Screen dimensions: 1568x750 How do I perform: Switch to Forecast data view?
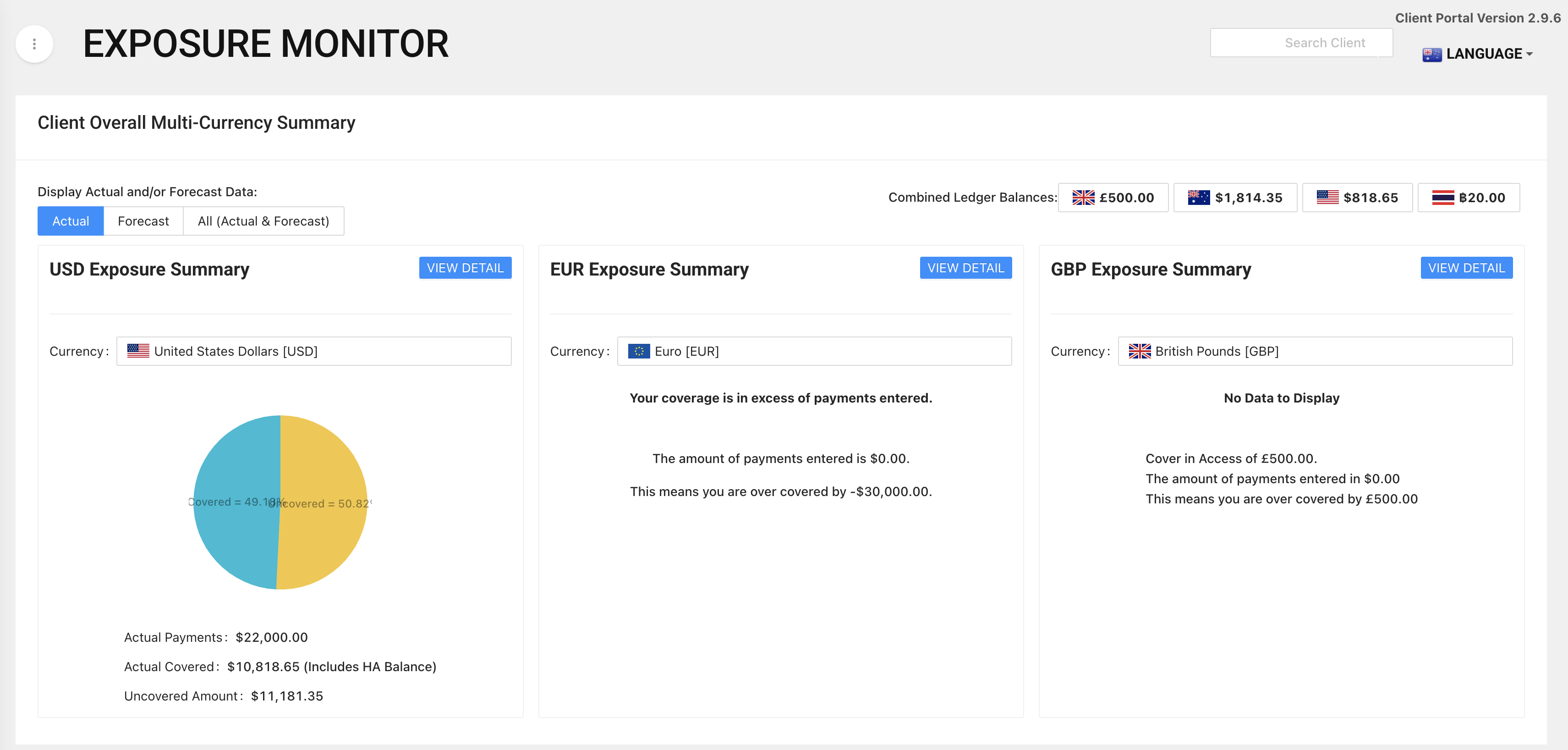[x=143, y=221]
